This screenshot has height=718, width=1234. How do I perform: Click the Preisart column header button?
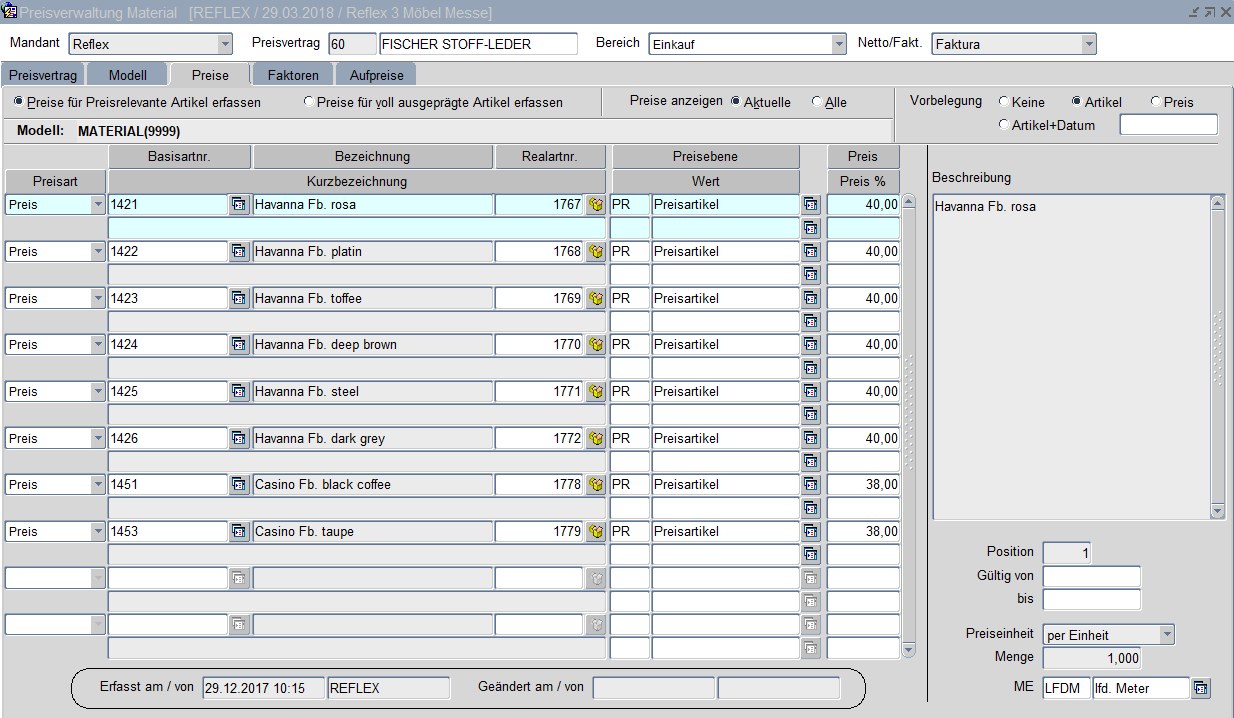(55, 182)
